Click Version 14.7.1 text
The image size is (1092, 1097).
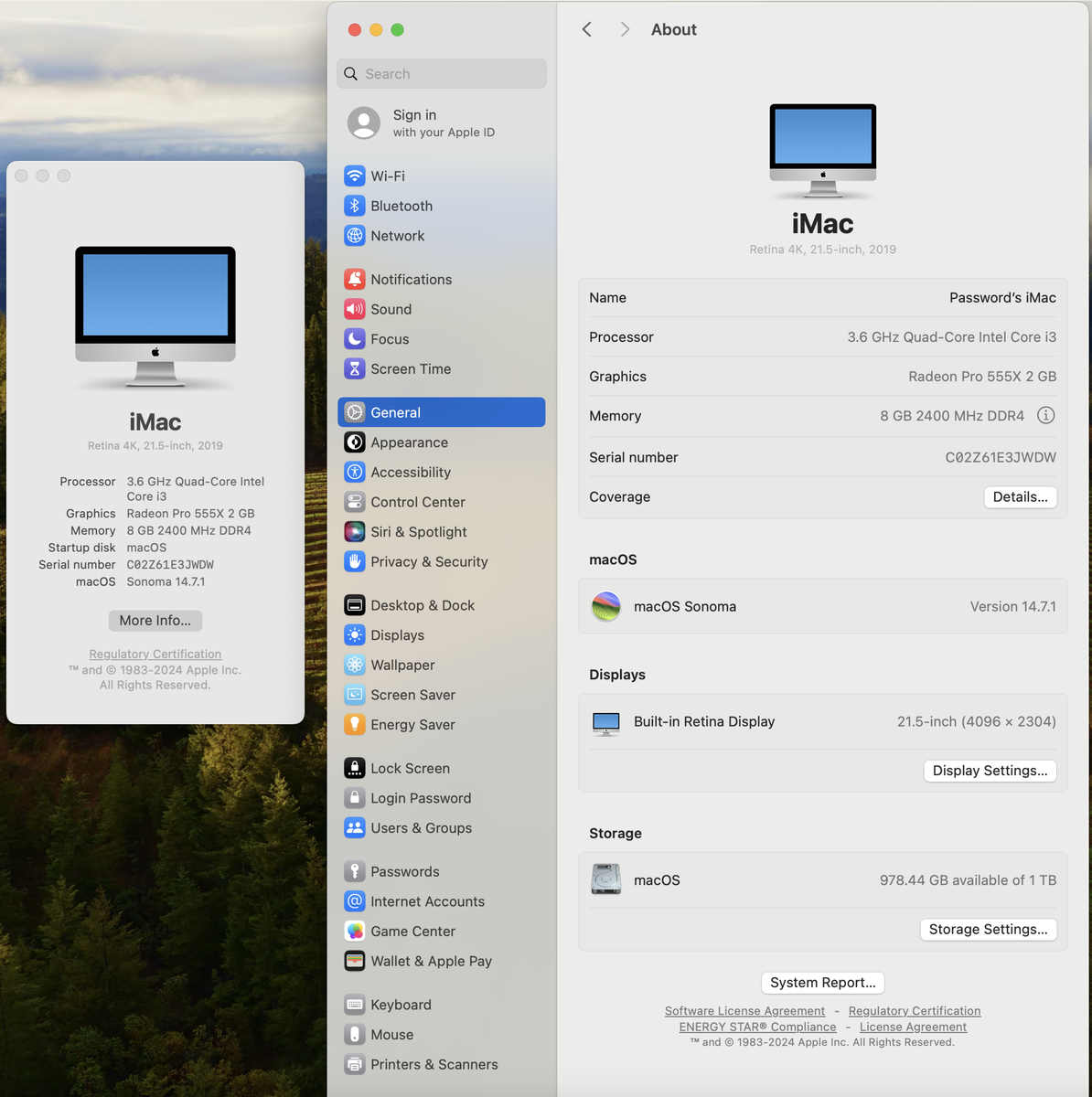click(x=1012, y=606)
